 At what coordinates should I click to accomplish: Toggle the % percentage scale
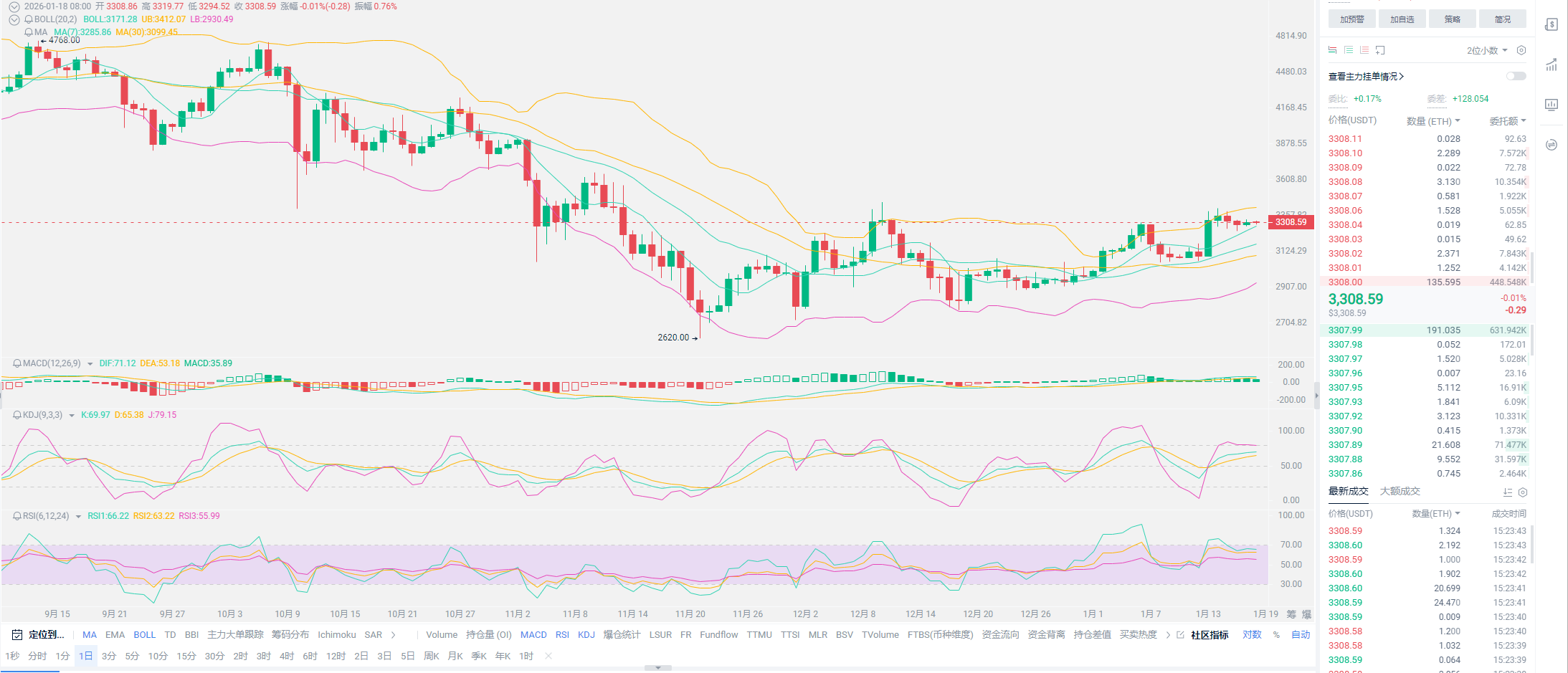pos(1276,635)
